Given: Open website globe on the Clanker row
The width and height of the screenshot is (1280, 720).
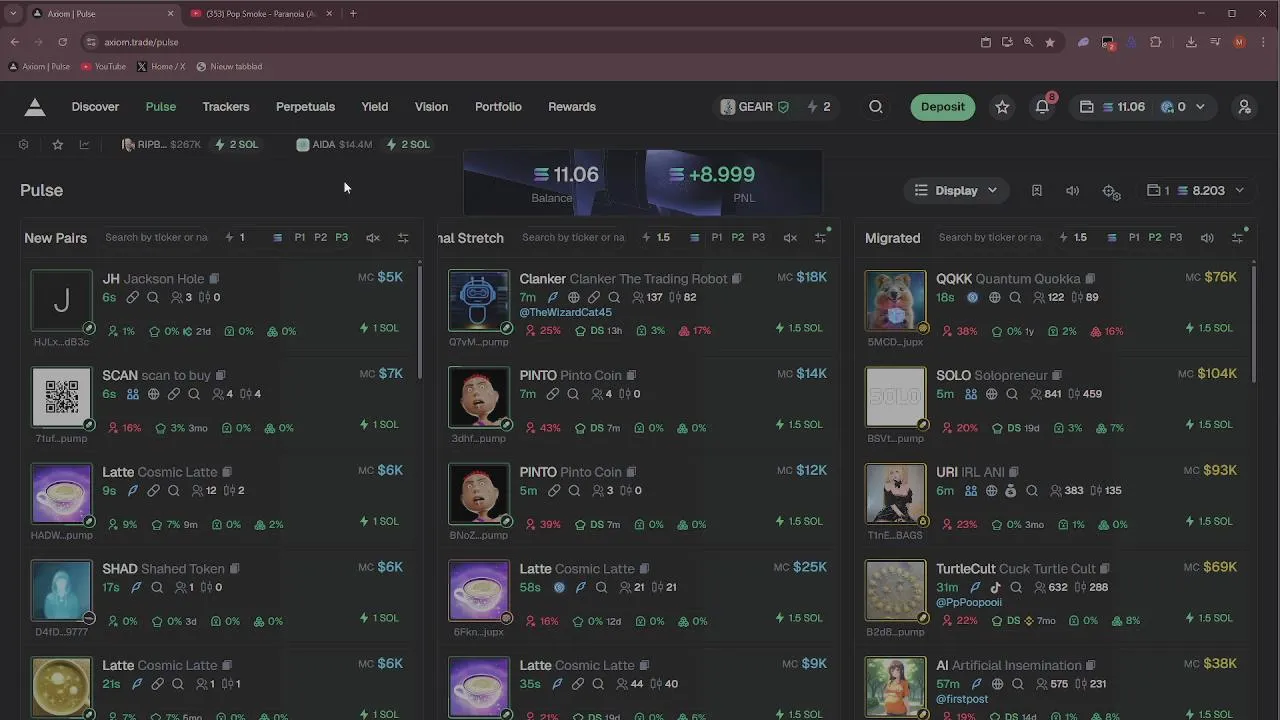Looking at the screenshot, I should click(574, 297).
